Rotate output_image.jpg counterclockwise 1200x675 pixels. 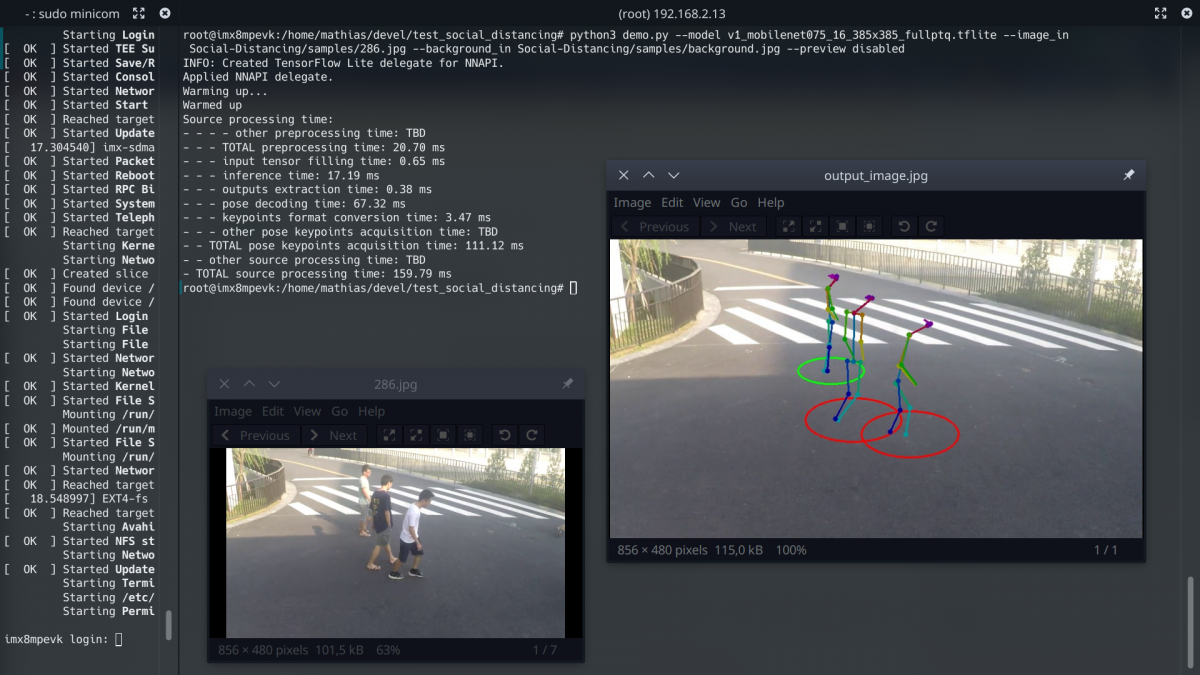[x=904, y=227]
